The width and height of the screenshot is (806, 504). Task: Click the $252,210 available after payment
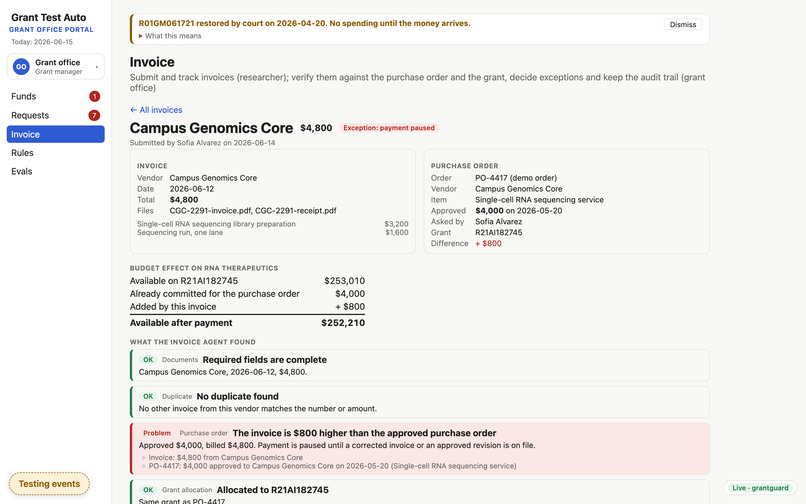coord(343,323)
